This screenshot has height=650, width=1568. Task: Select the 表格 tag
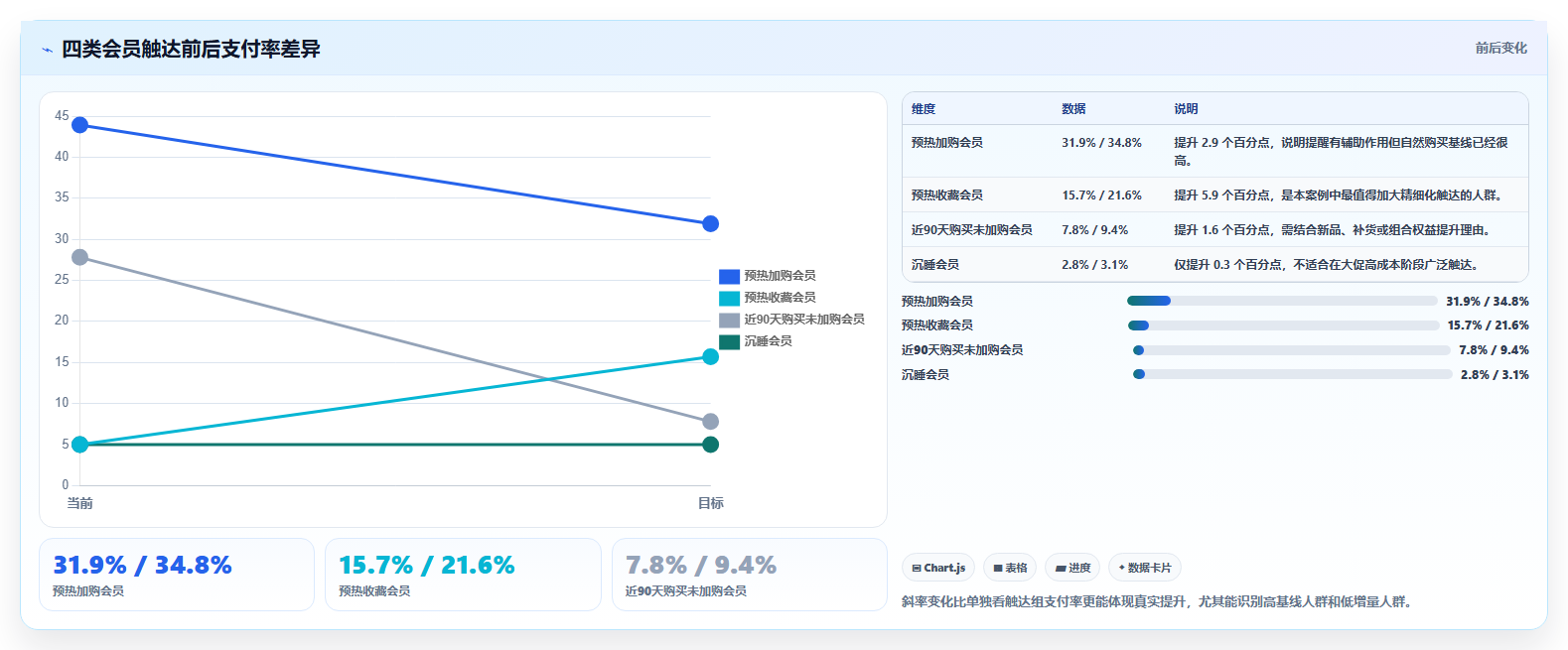1010,568
